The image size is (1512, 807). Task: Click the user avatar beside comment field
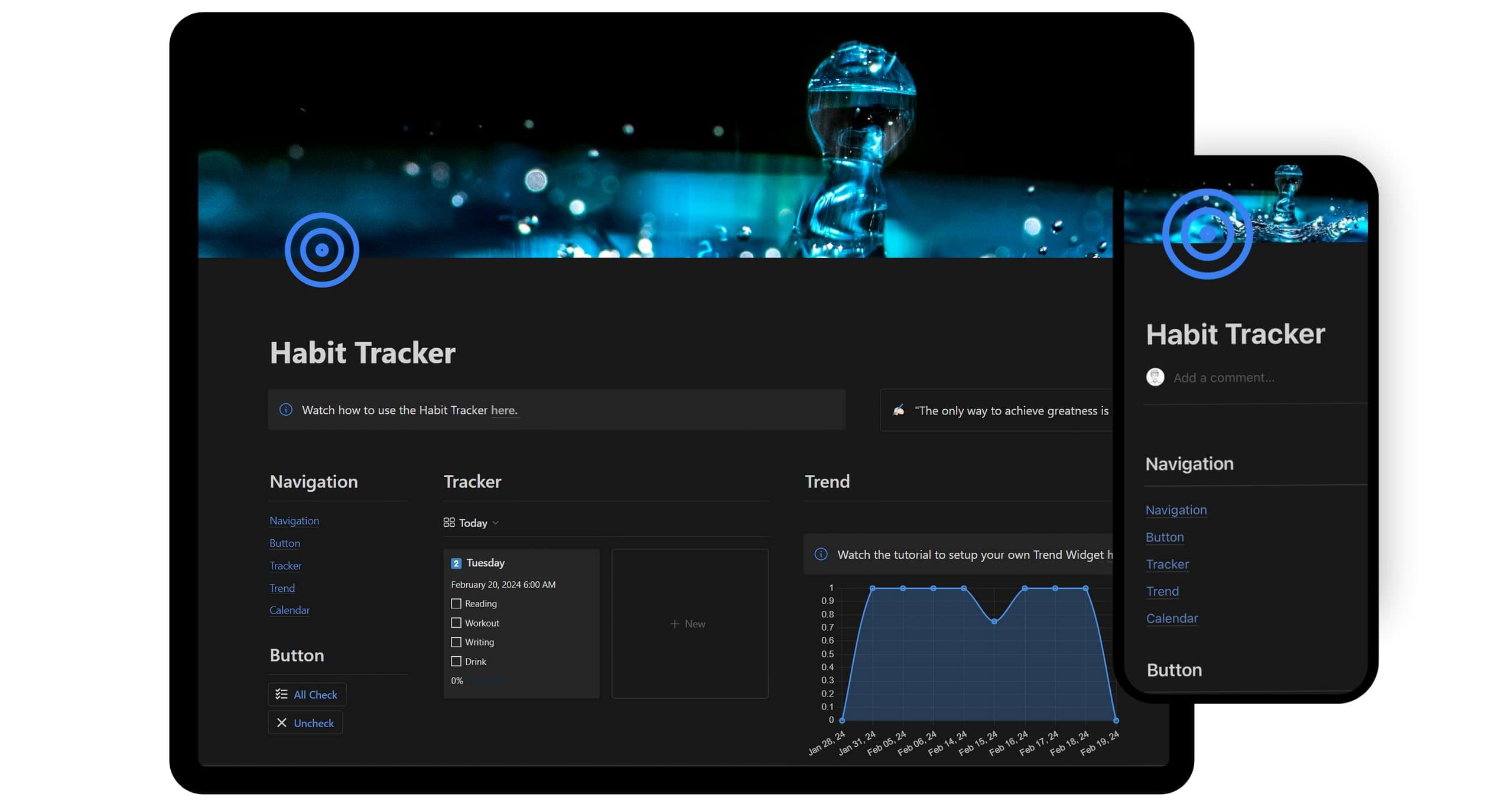1155,377
